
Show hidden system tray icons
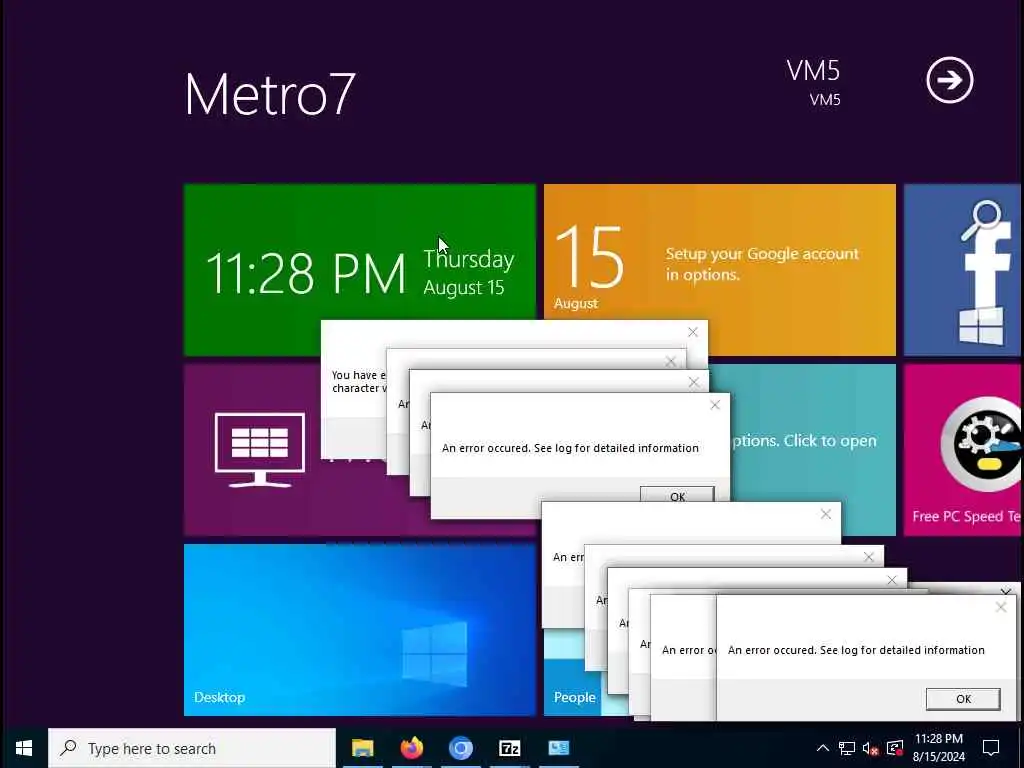coord(823,748)
